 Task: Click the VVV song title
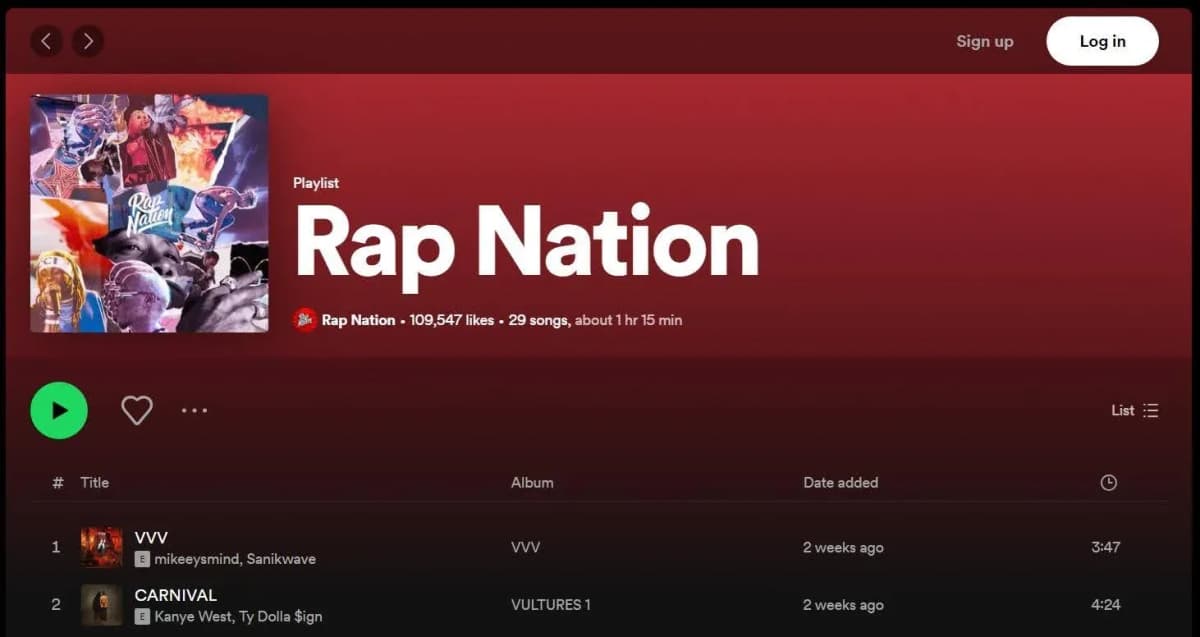[x=151, y=537]
